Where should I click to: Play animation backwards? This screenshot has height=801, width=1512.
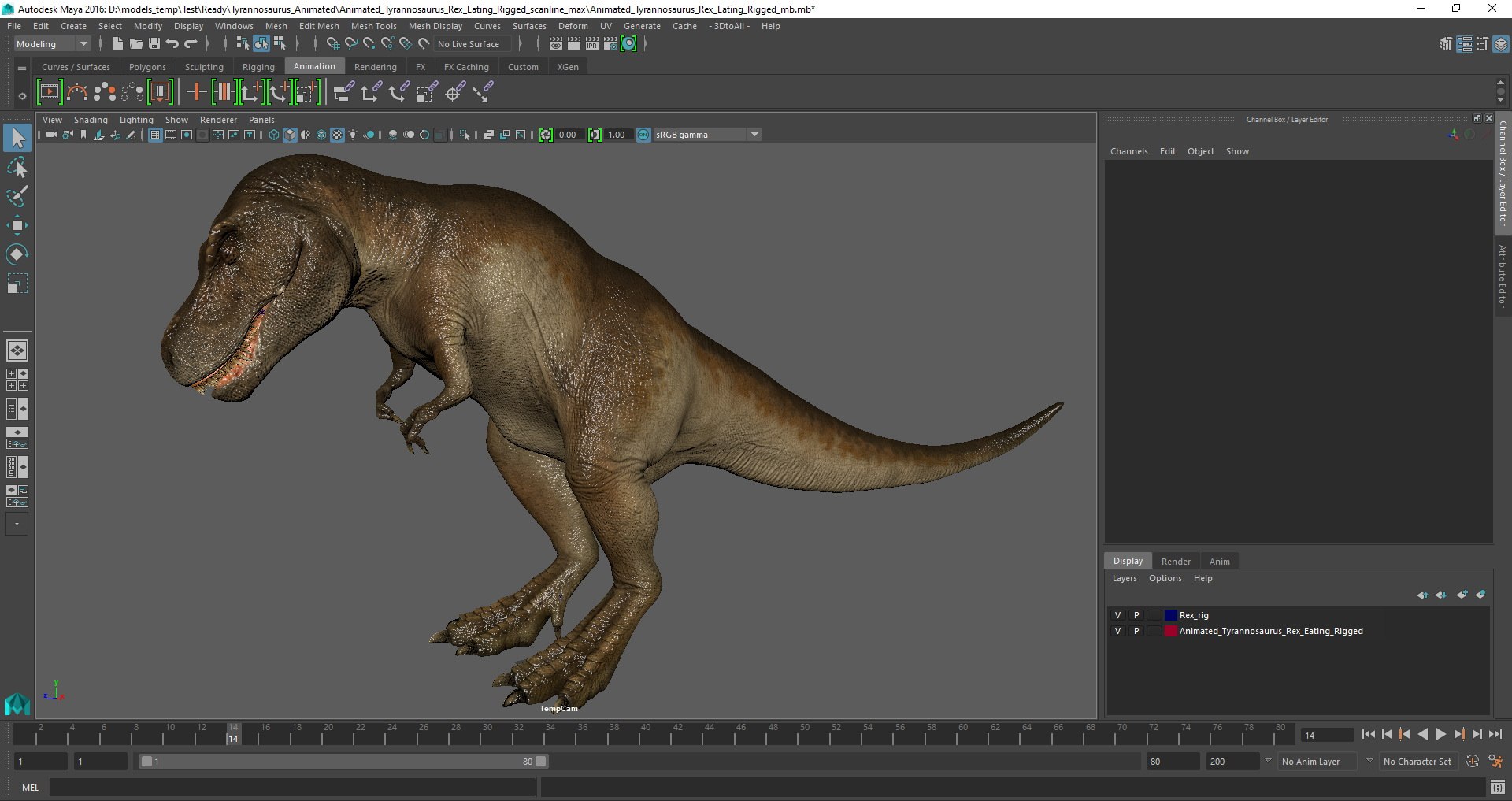[x=1422, y=734]
